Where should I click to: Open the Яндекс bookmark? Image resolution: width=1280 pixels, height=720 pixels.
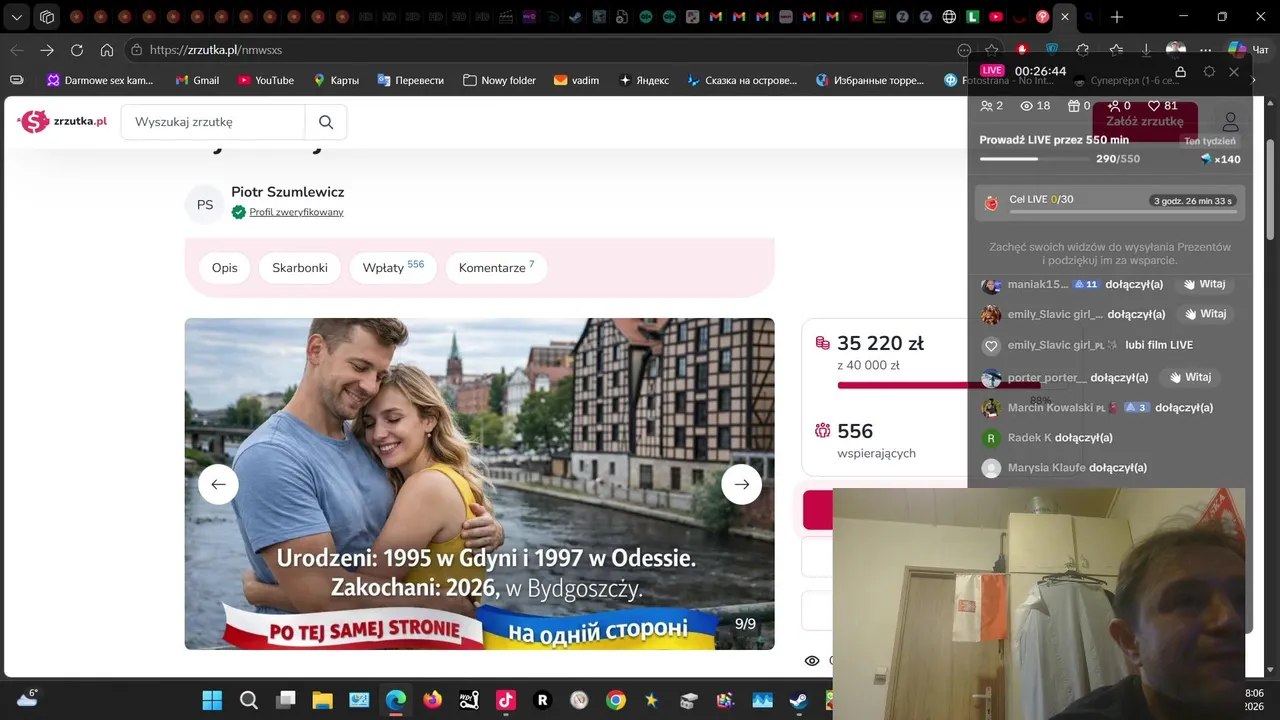point(643,80)
